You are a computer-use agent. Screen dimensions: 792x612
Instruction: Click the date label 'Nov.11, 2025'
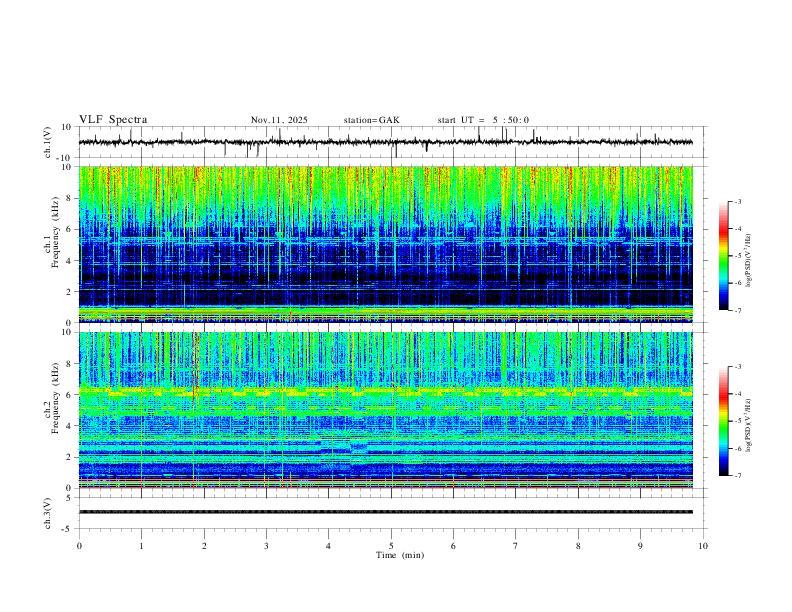point(279,120)
